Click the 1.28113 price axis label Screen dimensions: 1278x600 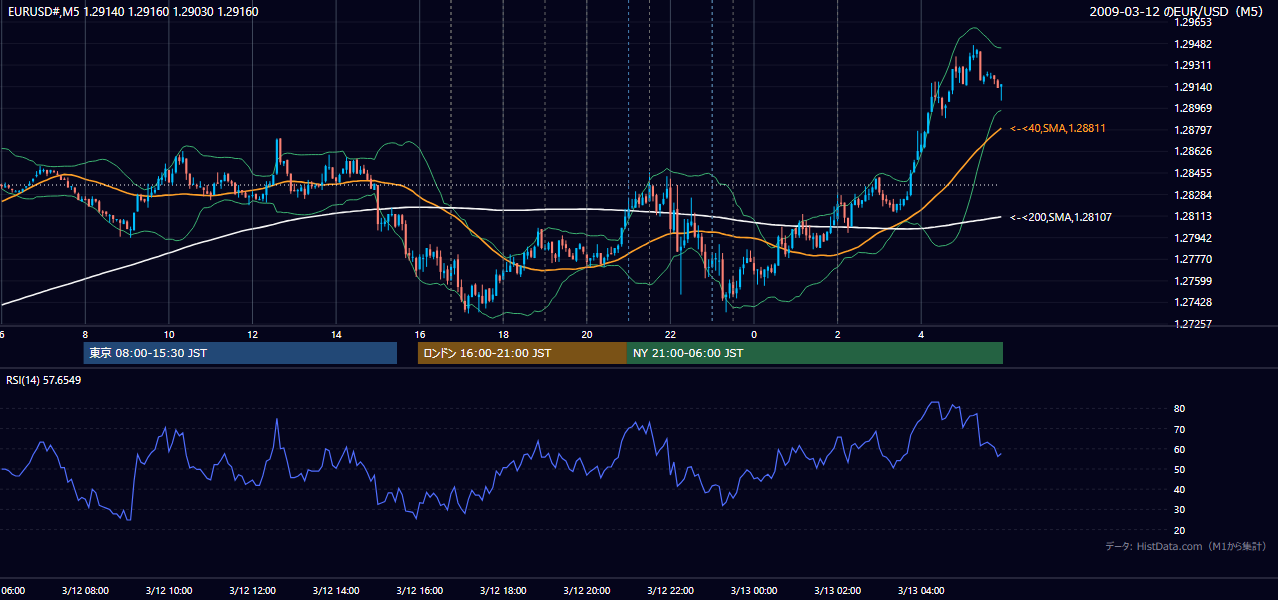coord(1194,216)
